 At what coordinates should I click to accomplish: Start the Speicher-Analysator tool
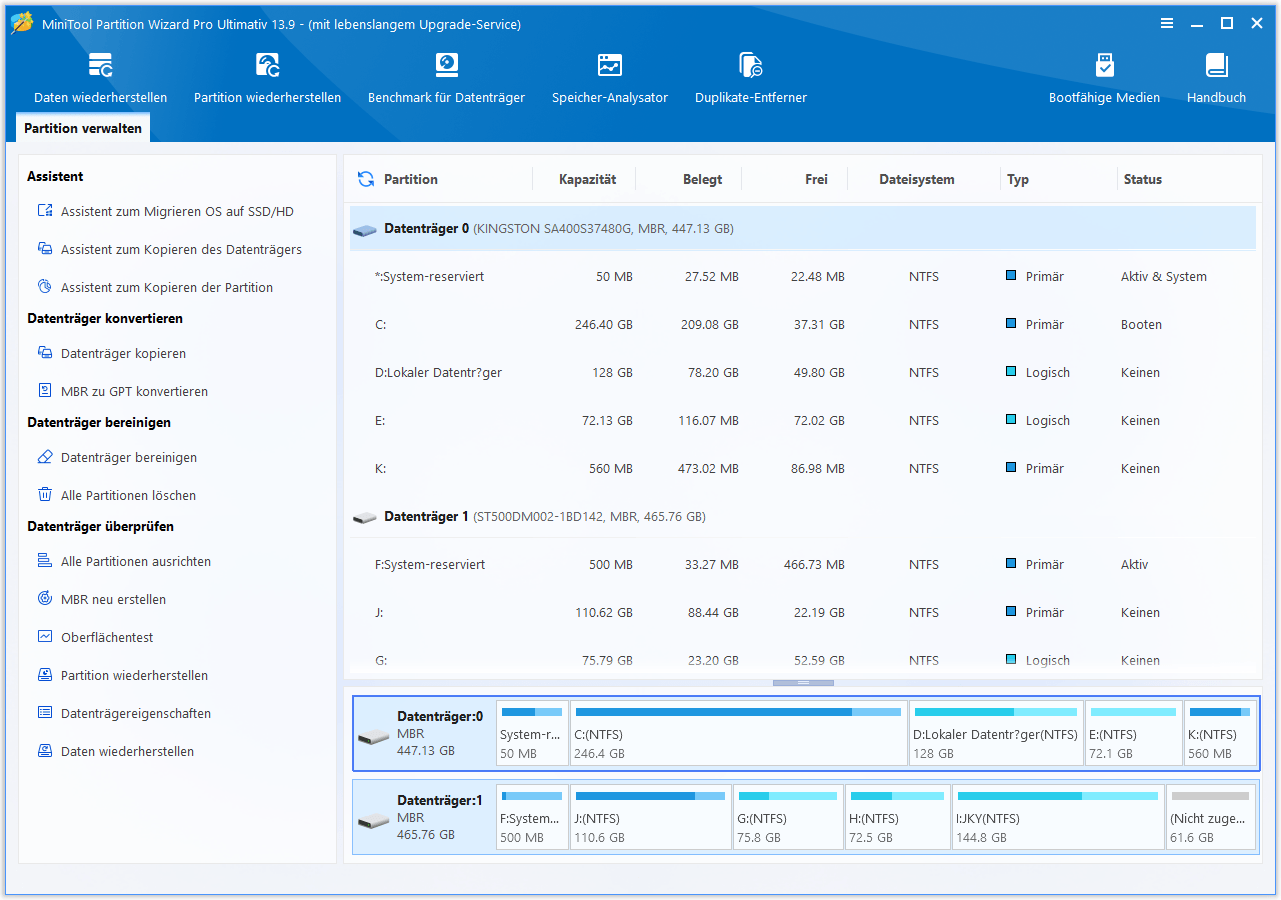pyautogui.click(x=610, y=79)
